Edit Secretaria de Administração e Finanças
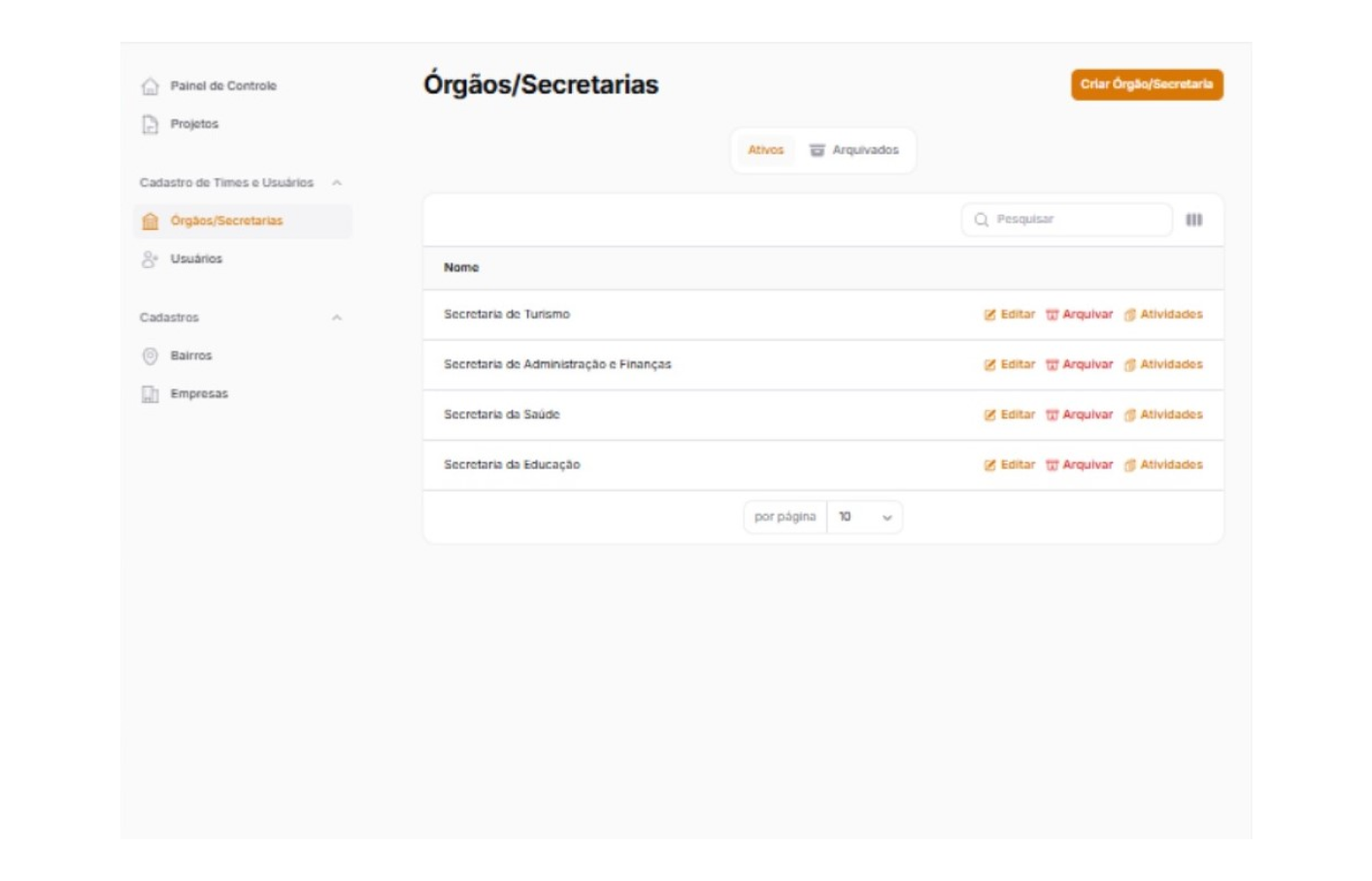The height and width of the screenshot is (881, 1372). 1010,365
